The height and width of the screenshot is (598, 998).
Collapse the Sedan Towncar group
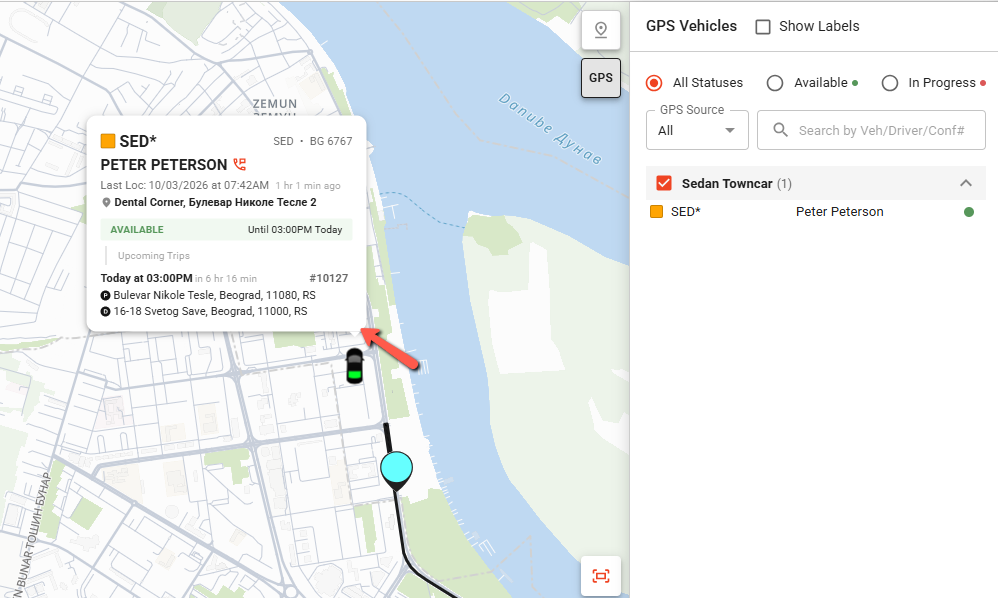point(966,183)
